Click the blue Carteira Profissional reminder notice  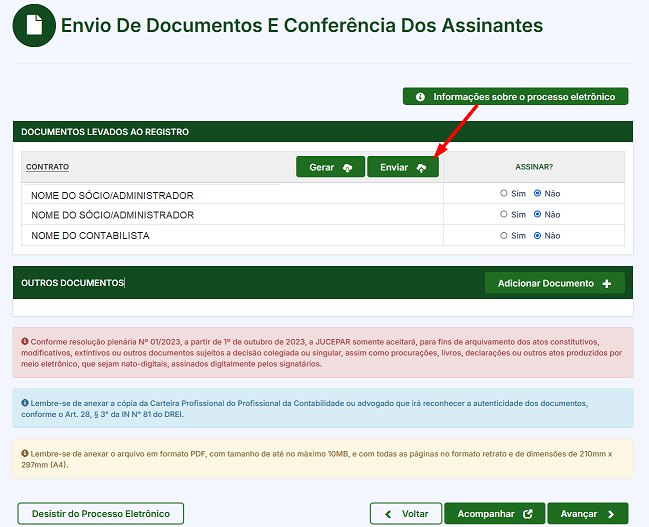click(x=323, y=408)
